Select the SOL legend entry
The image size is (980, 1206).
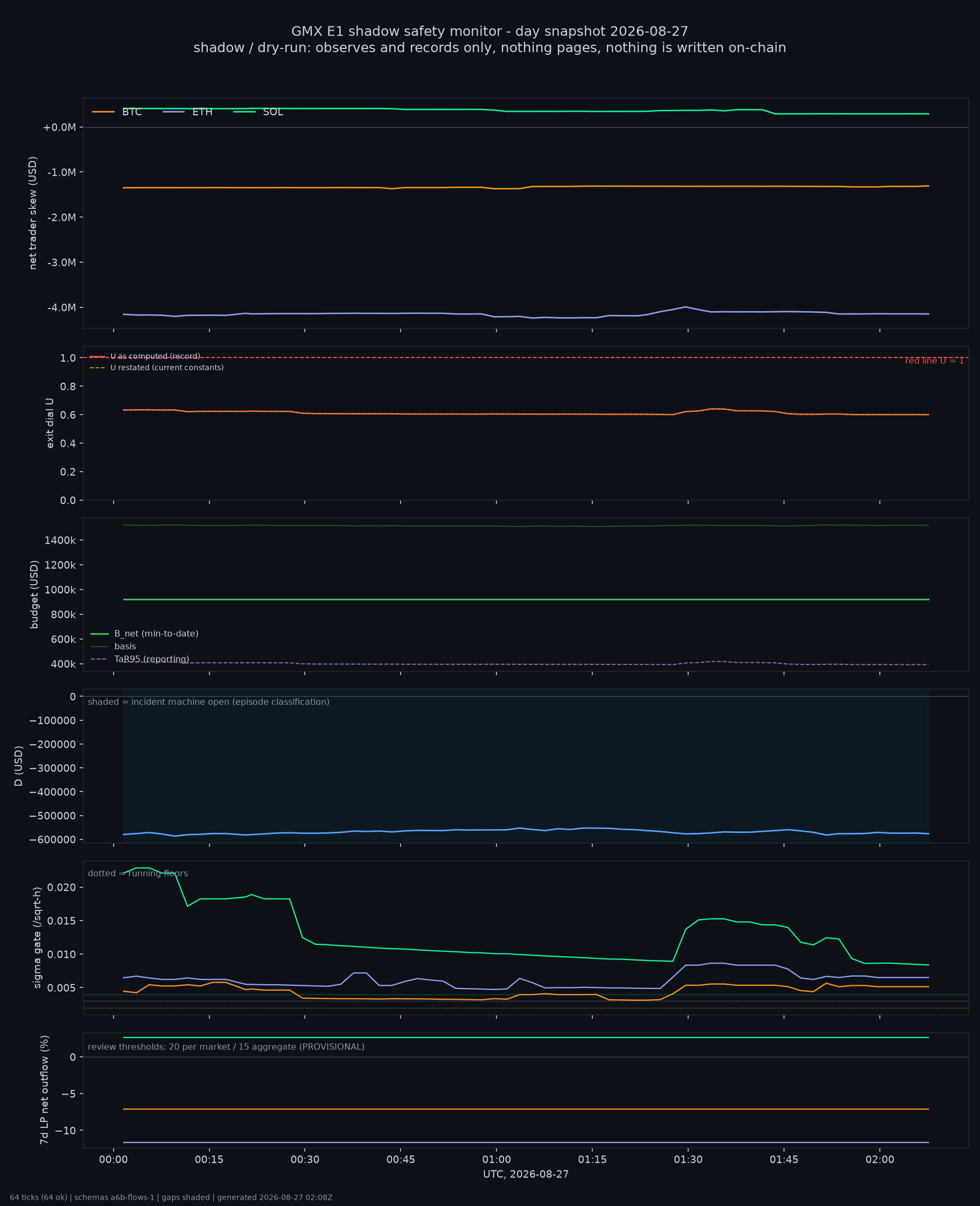tap(258, 112)
